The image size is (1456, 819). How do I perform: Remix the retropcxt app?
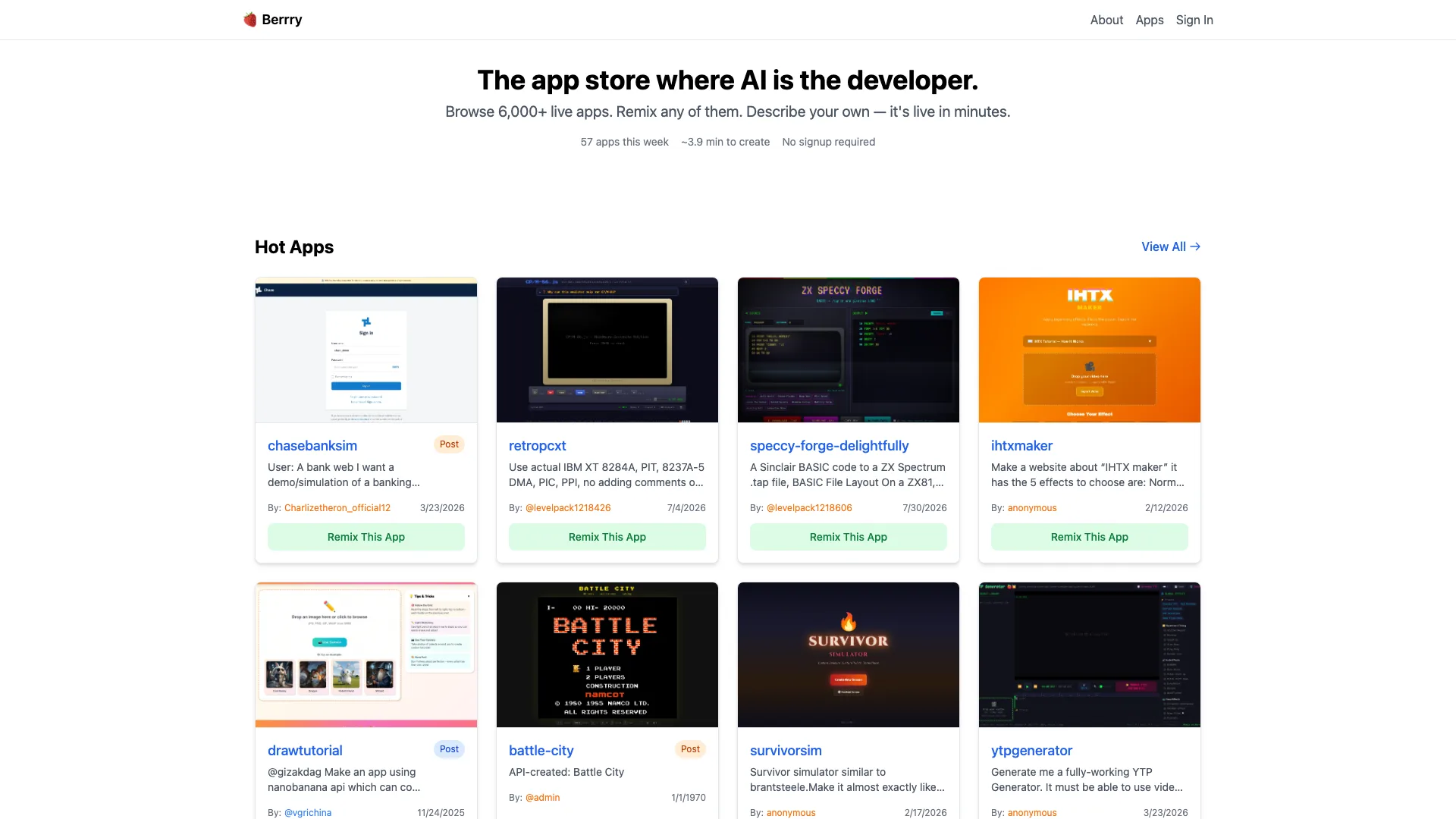(x=607, y=537)
